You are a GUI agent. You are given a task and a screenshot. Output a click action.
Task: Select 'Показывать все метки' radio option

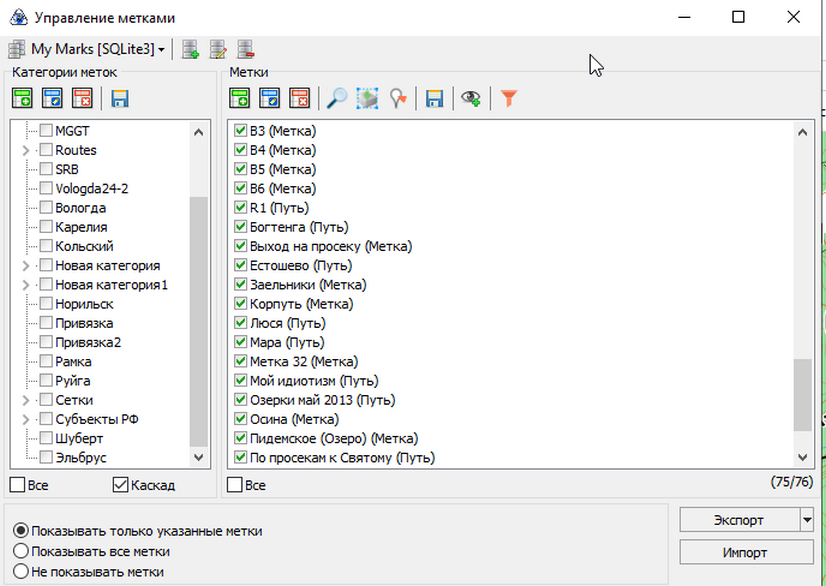pyautogui.click(x=20, y=551)
